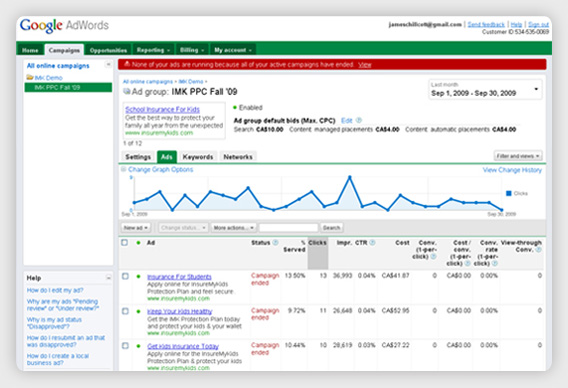This screenshot has width=568, height=388.
Task: Open Insurance For Students ad title
Action: pyautogui.click(x=179, y=277)
